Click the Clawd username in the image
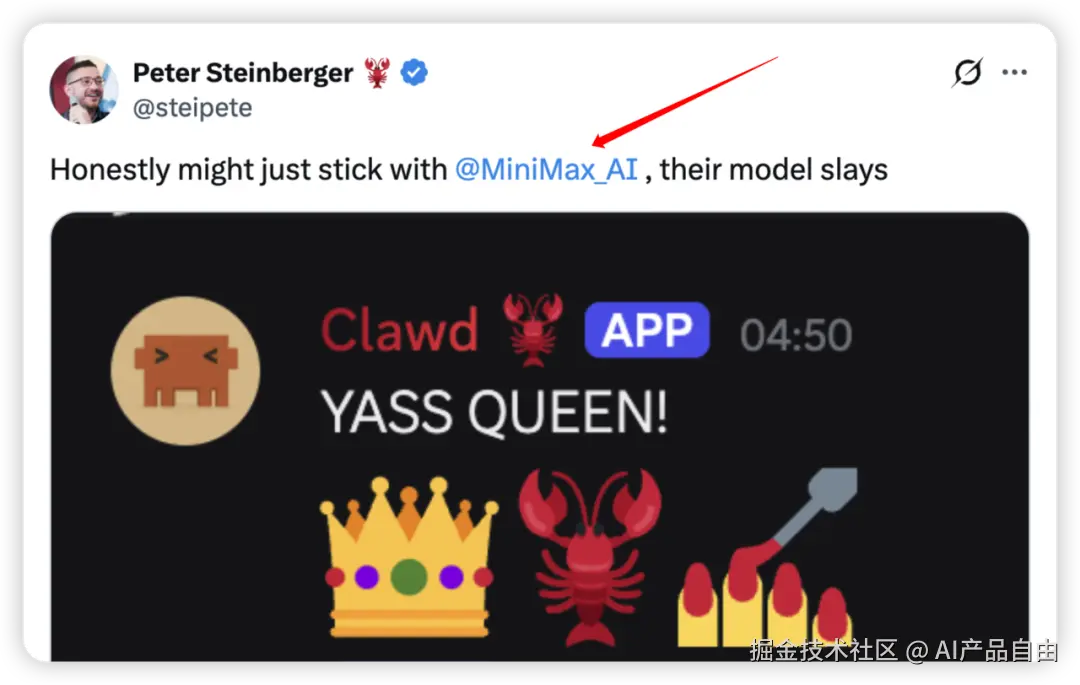 click(399, 330)
